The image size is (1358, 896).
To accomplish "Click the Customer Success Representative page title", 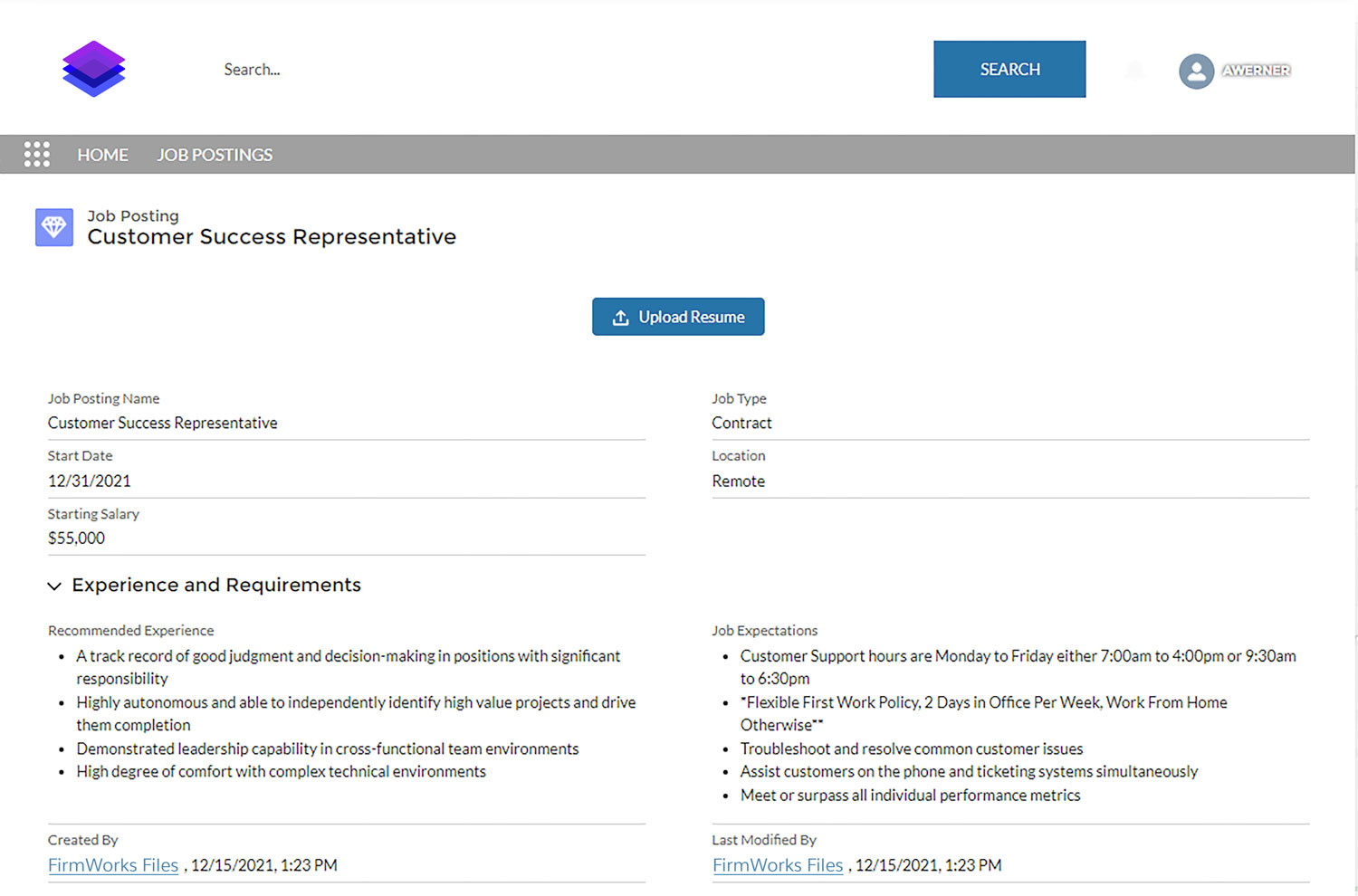I will [272, 237].
